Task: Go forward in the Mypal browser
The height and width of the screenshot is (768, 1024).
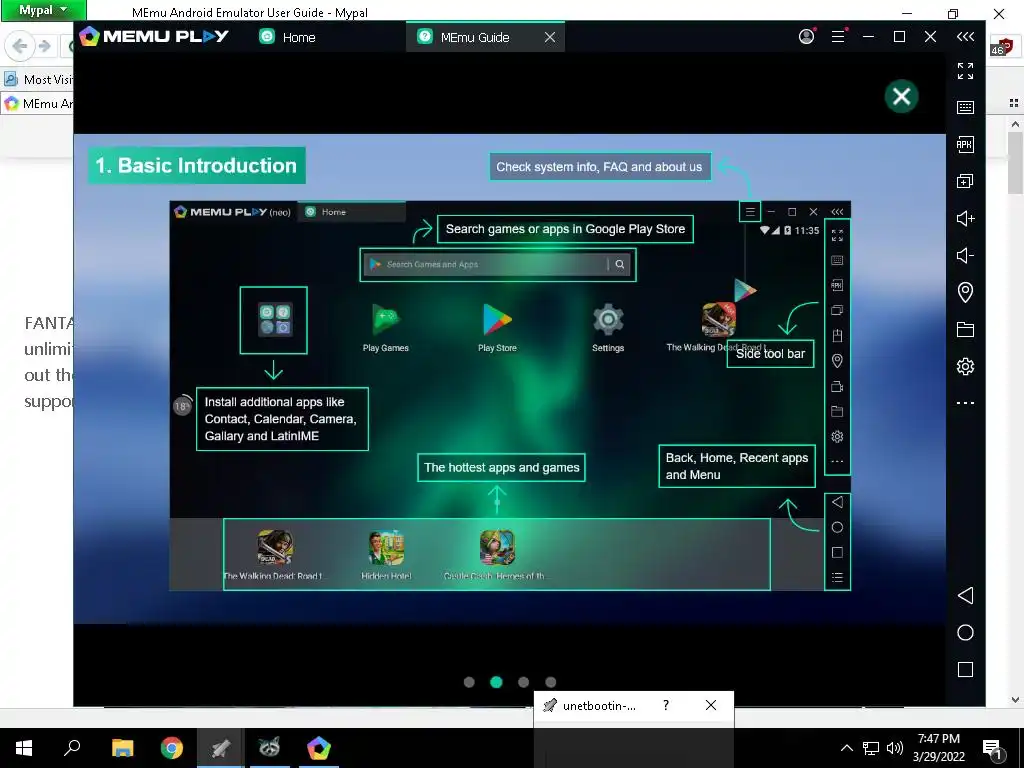Action: [x=44, y=46]
